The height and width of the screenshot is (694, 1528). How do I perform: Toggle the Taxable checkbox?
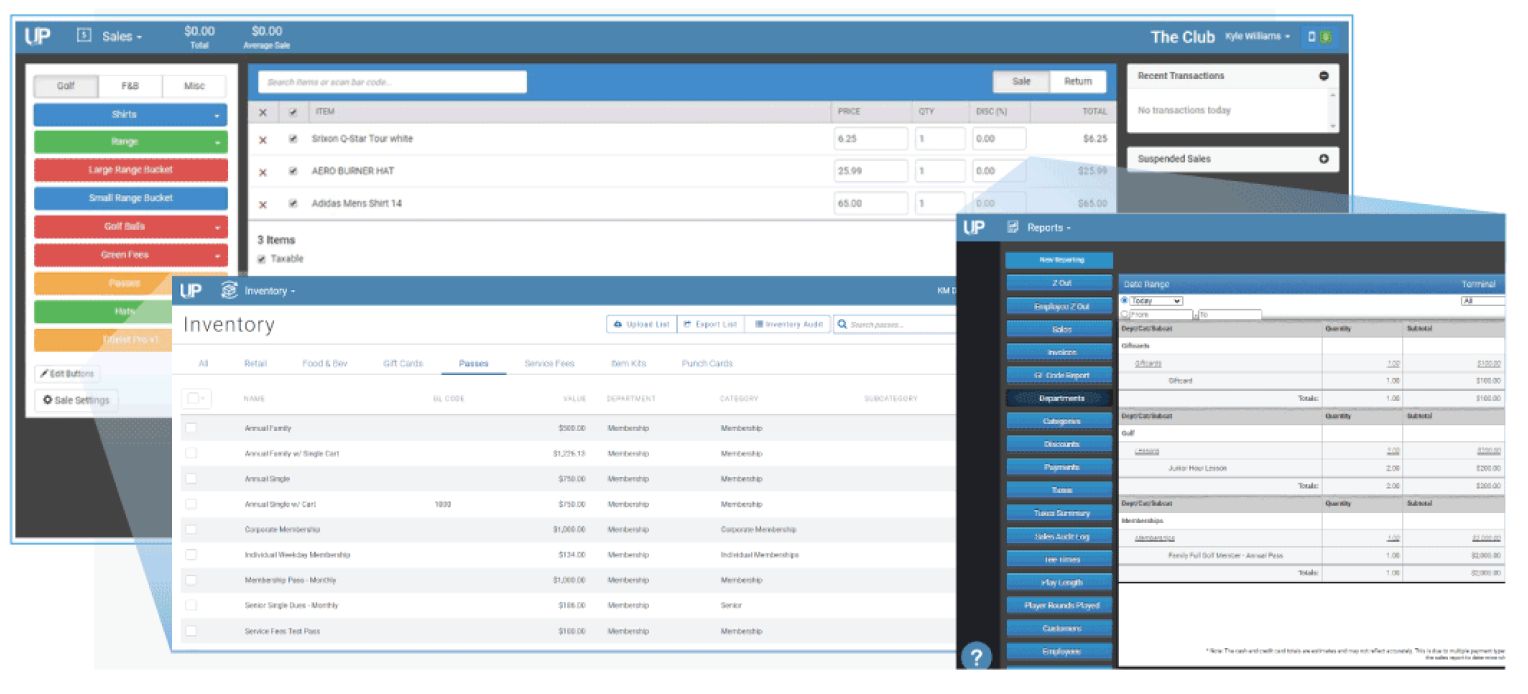[262, 259]
